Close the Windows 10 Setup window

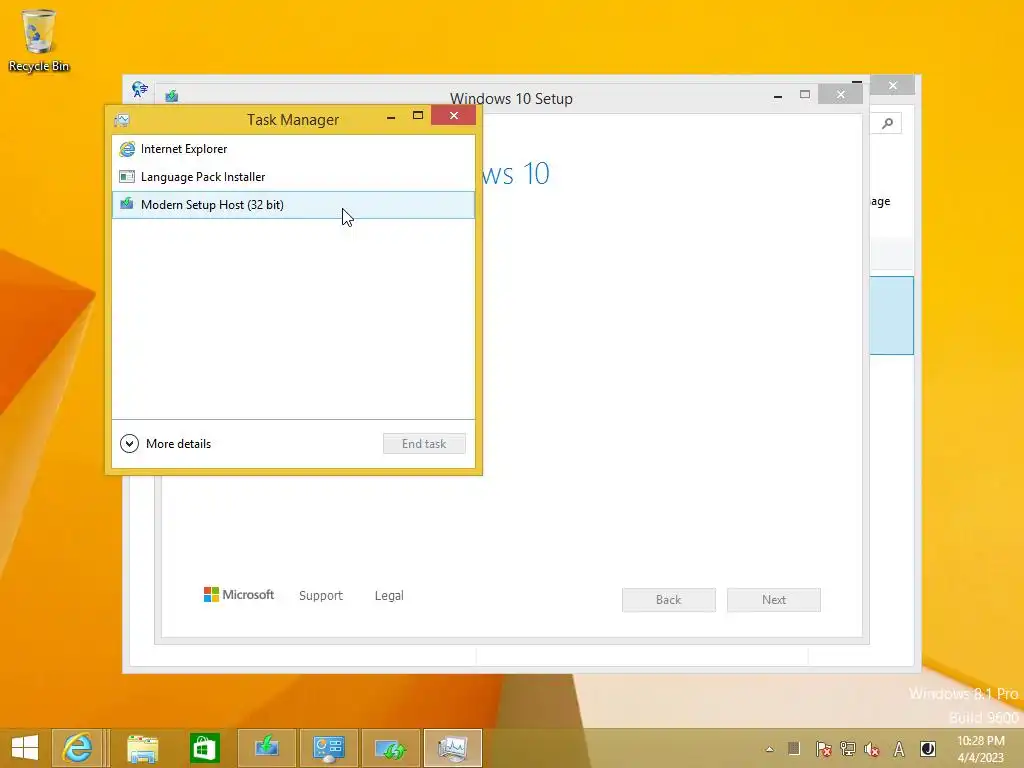[x=840, y=95]
